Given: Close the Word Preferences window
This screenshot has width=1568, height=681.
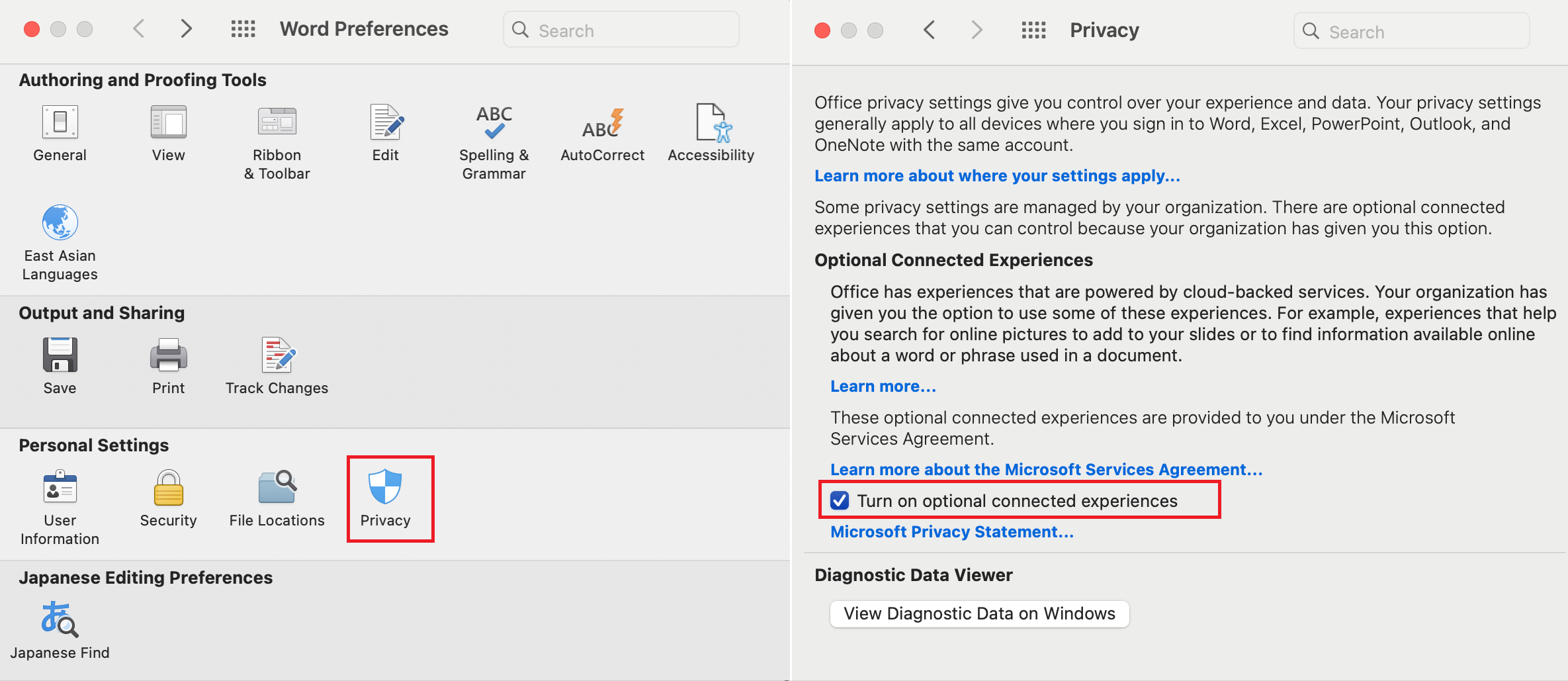Looking at the screenshot, I should 32,29.
